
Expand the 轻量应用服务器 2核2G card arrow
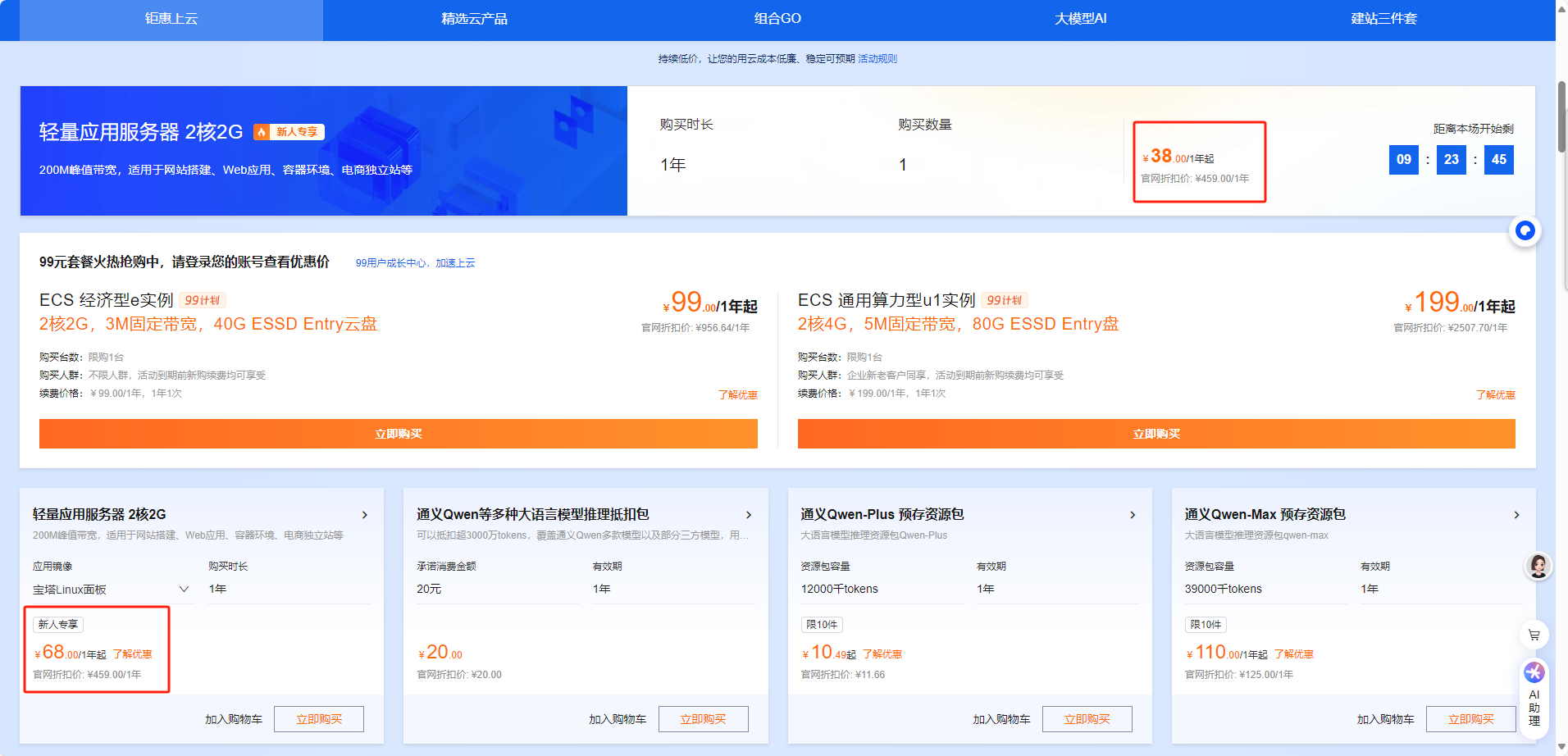click(x=365, y=515)
